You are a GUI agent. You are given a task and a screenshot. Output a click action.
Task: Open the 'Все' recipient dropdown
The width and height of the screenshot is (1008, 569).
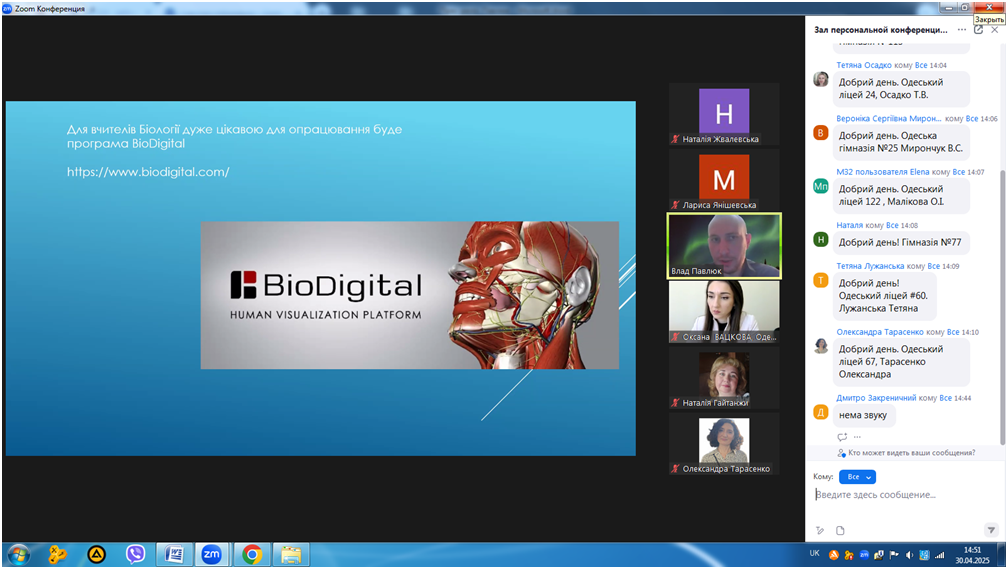(858, 476)
